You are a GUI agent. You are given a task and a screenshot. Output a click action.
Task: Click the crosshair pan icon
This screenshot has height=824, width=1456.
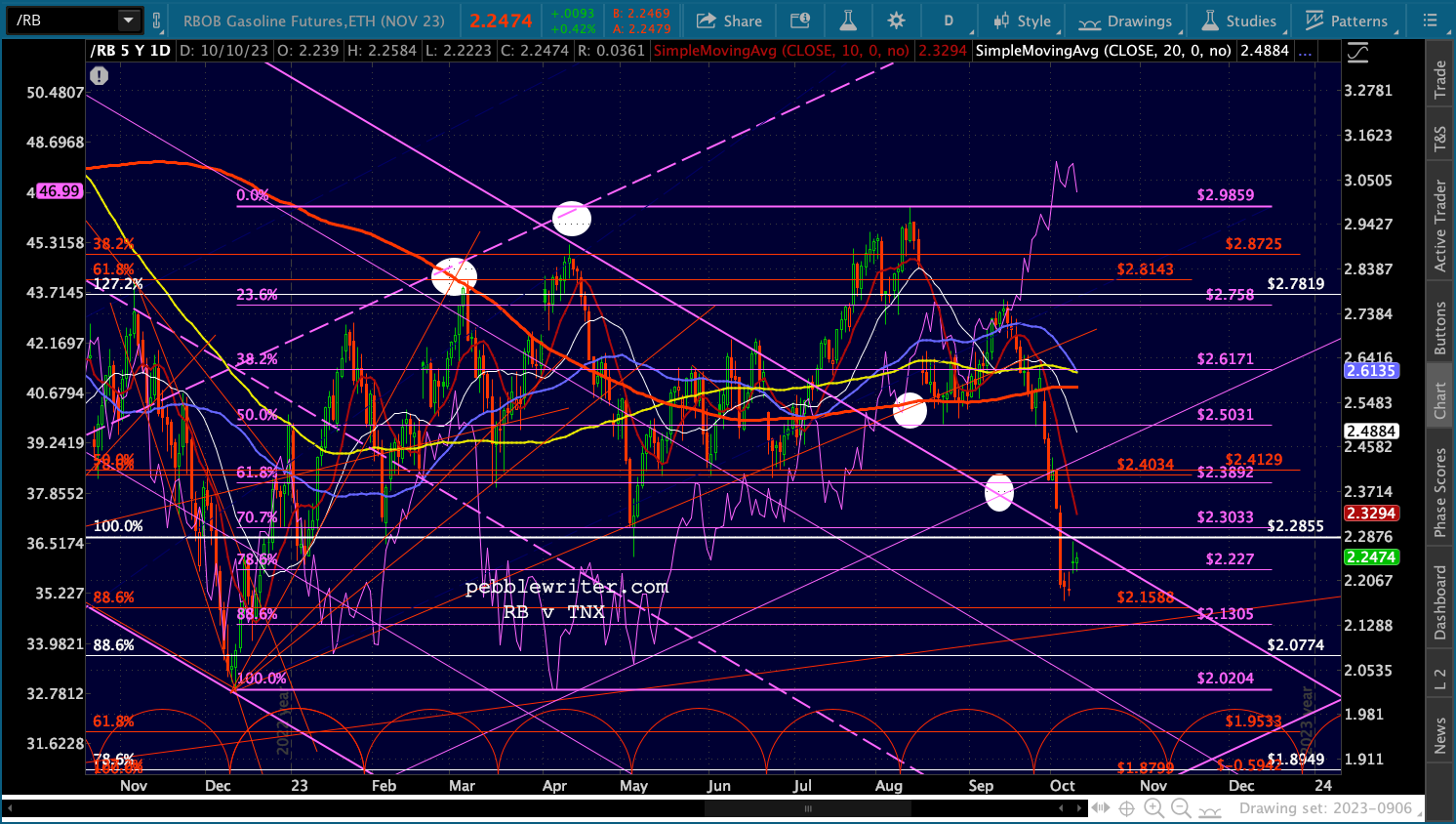coord(1127,808)
